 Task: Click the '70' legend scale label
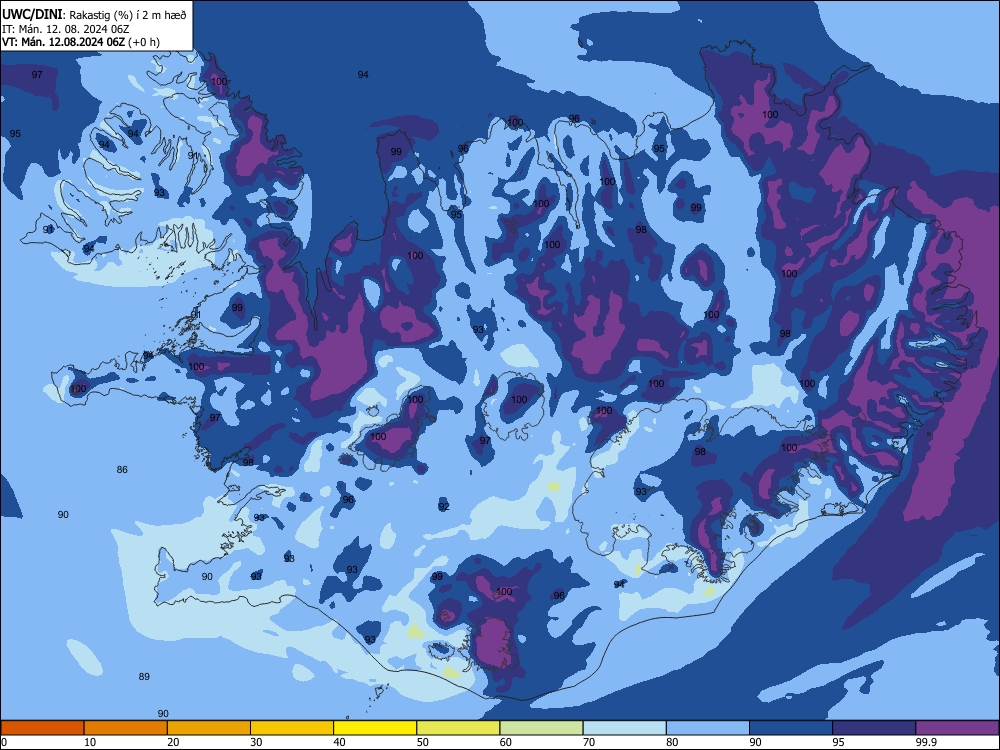tap(589, 742)
